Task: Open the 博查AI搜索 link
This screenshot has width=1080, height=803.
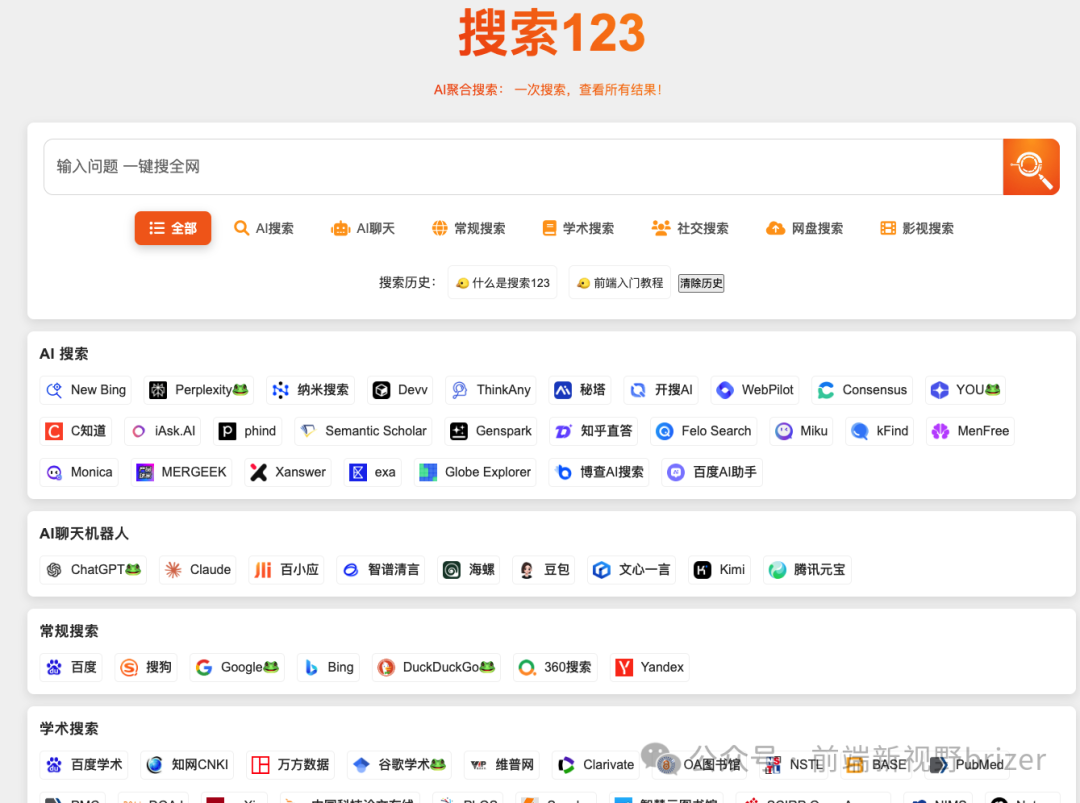Action: (599, 472)
